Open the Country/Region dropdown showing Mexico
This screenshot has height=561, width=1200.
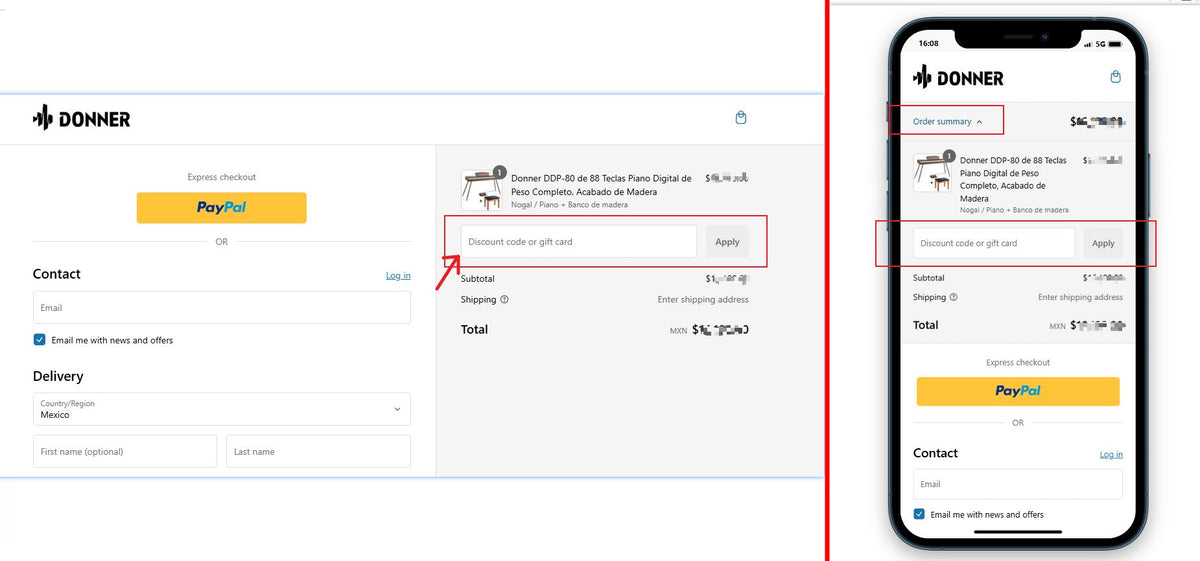tap(222, 409)
